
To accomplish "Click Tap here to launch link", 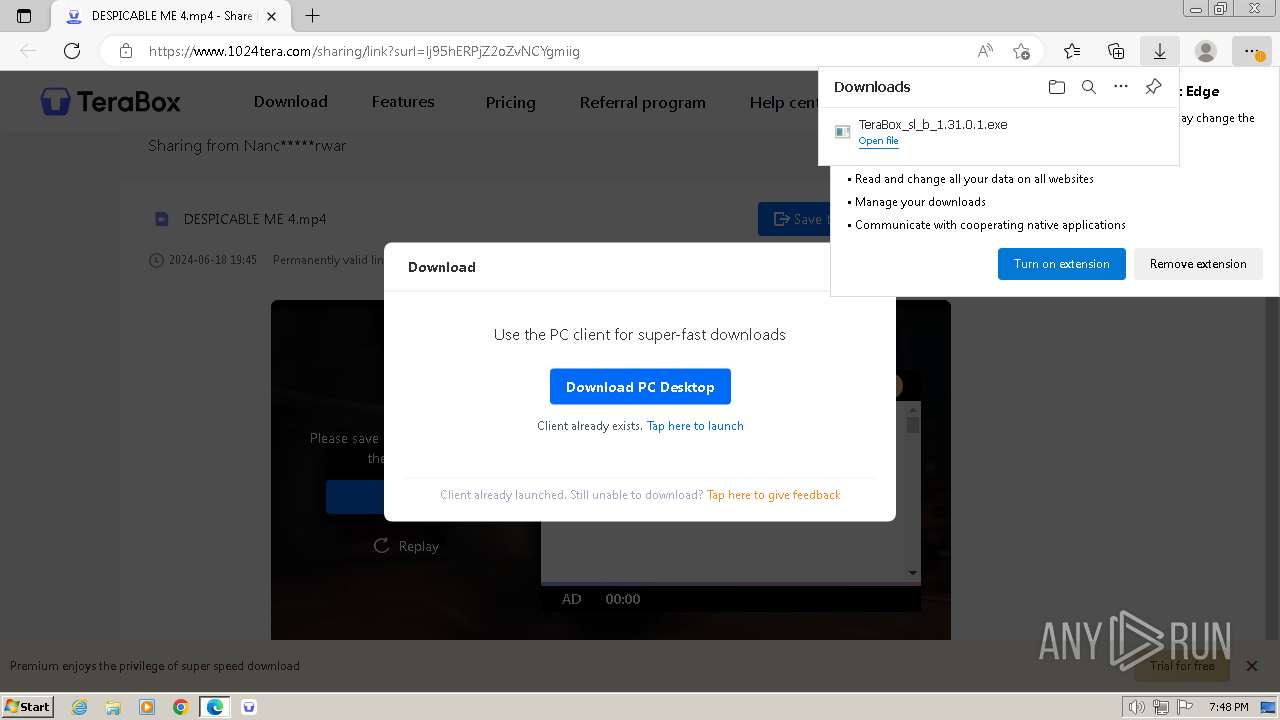I will pos(695,426).
